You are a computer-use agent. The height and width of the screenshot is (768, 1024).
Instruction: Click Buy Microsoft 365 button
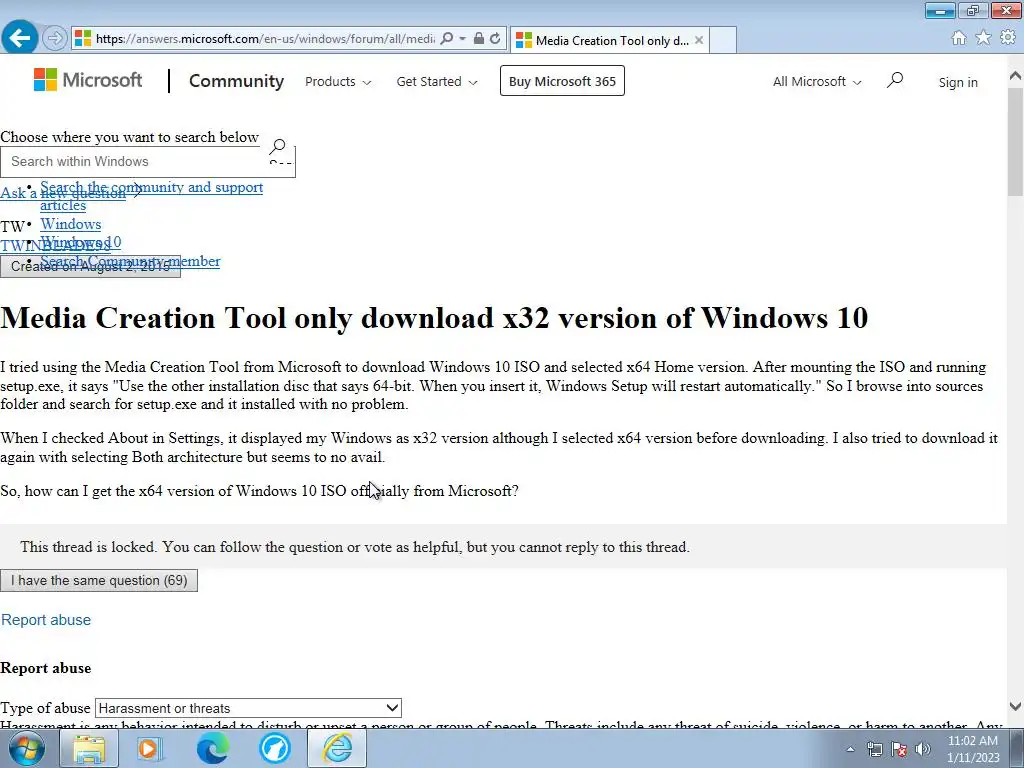coord(562,81)
